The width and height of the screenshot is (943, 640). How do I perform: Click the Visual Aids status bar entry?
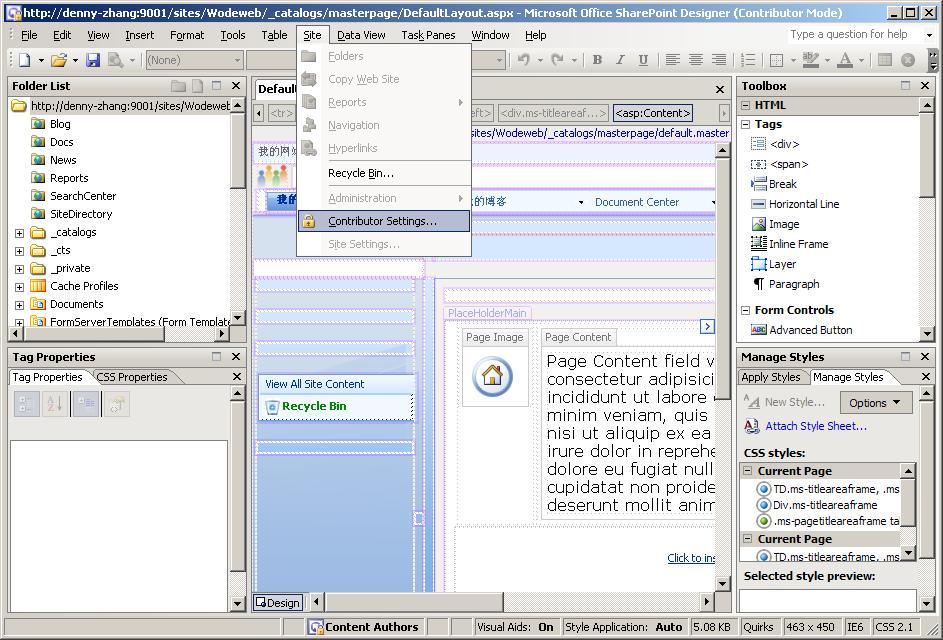(515, 627)
